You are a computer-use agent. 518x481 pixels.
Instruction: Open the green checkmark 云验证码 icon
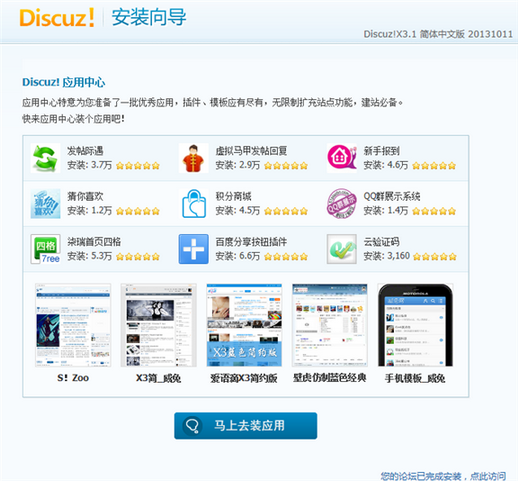click(x=342, y=249)
